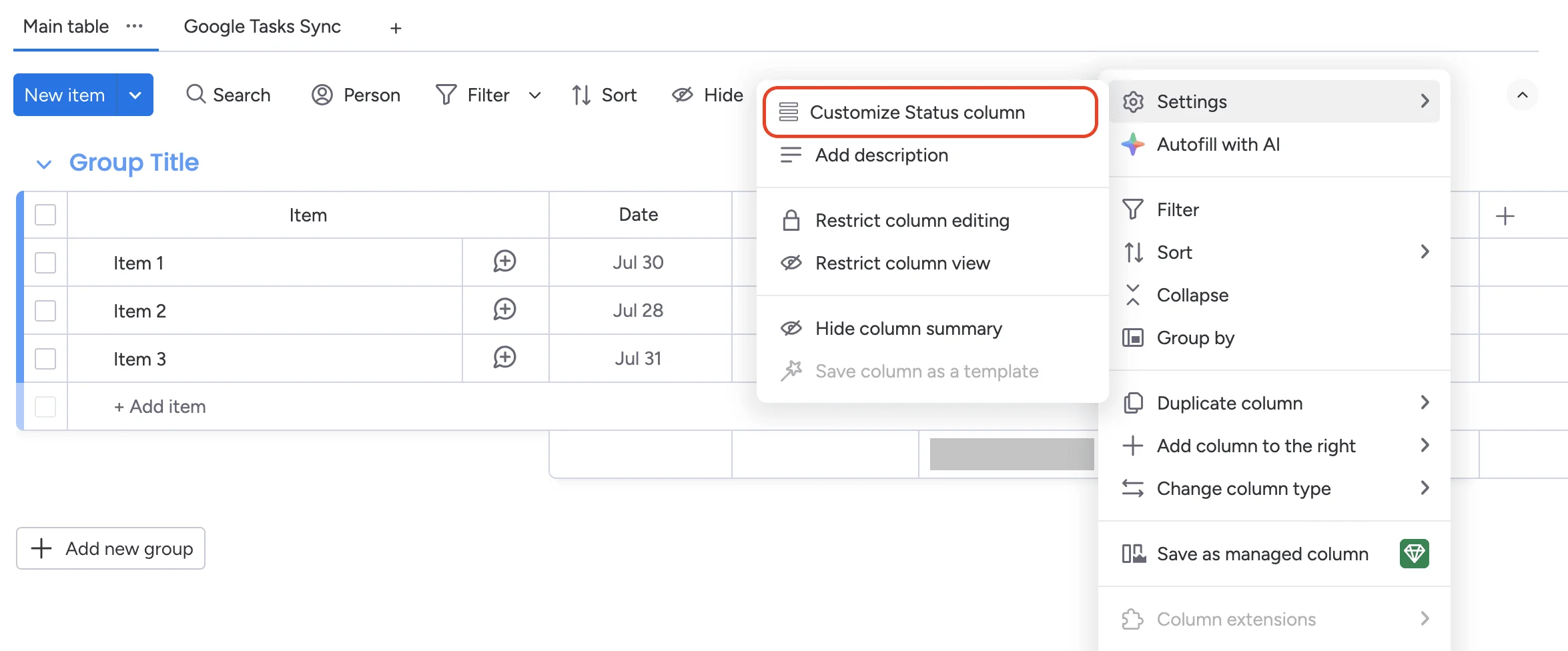The height and width of the screenshot is (651, 1568).
Task: Click the Jul 28 date cell
Action: [640, 310]
